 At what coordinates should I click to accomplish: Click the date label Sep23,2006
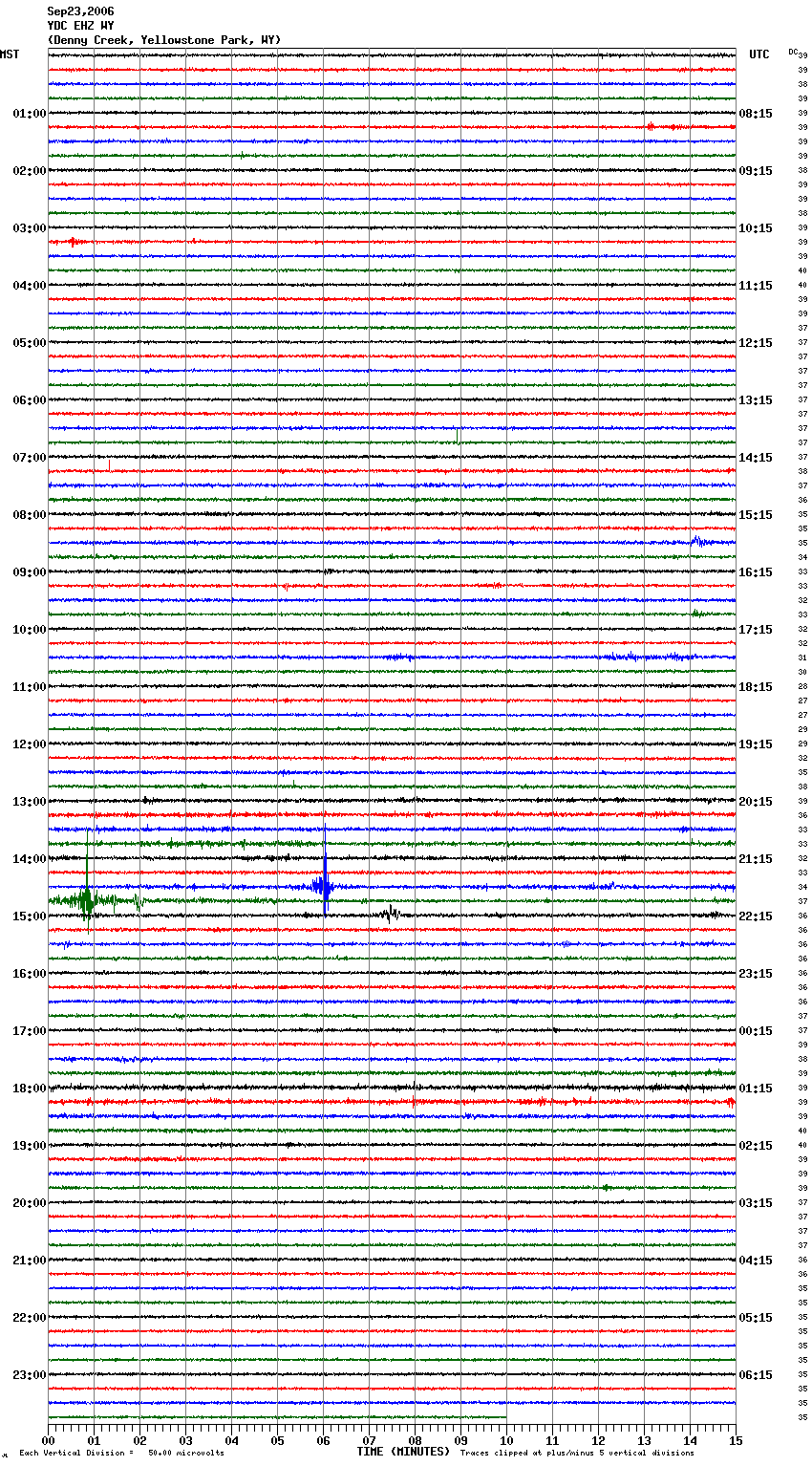[80, 11]
